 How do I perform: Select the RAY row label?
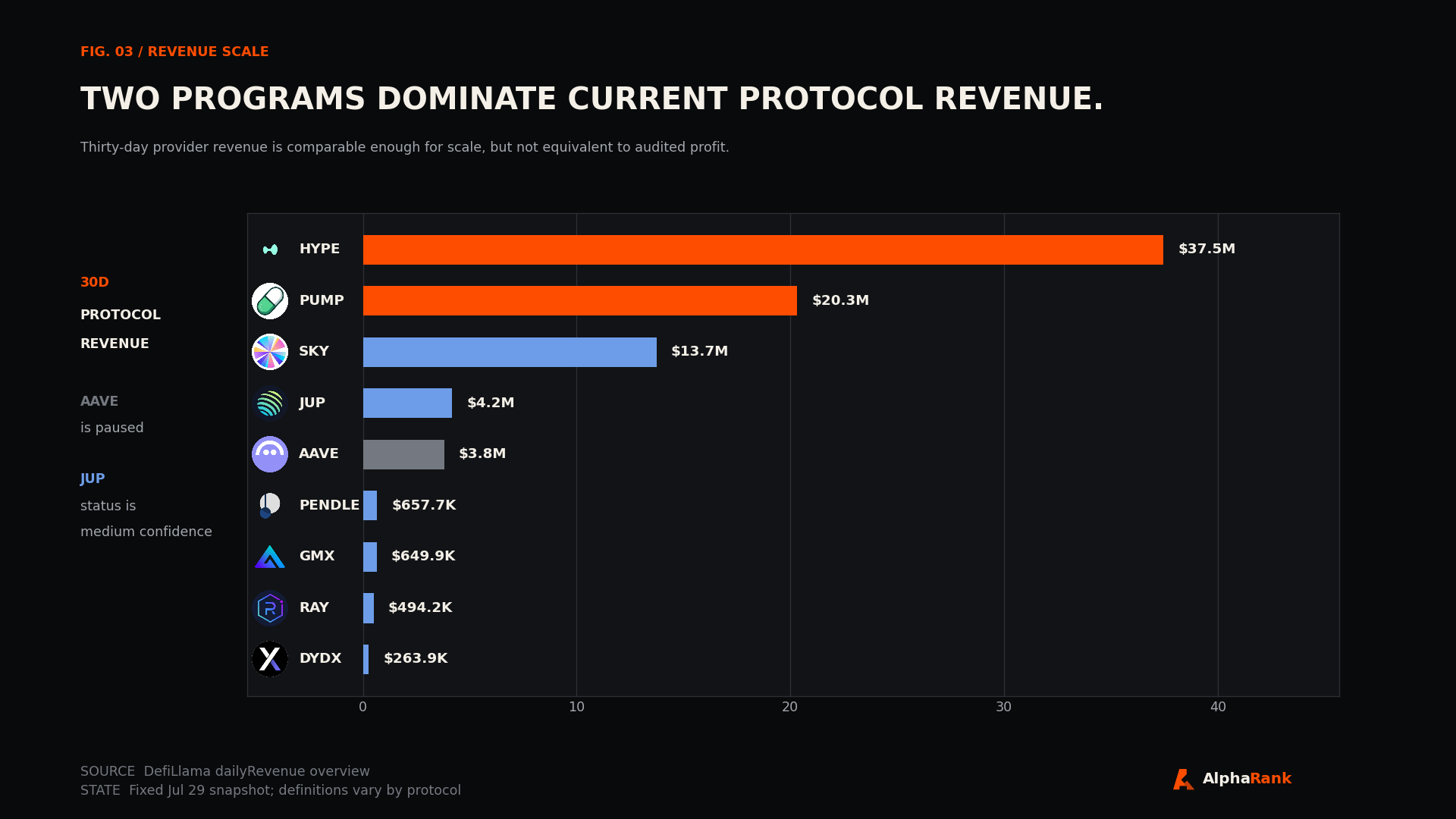pyautogui.click(x=314, y=607)
